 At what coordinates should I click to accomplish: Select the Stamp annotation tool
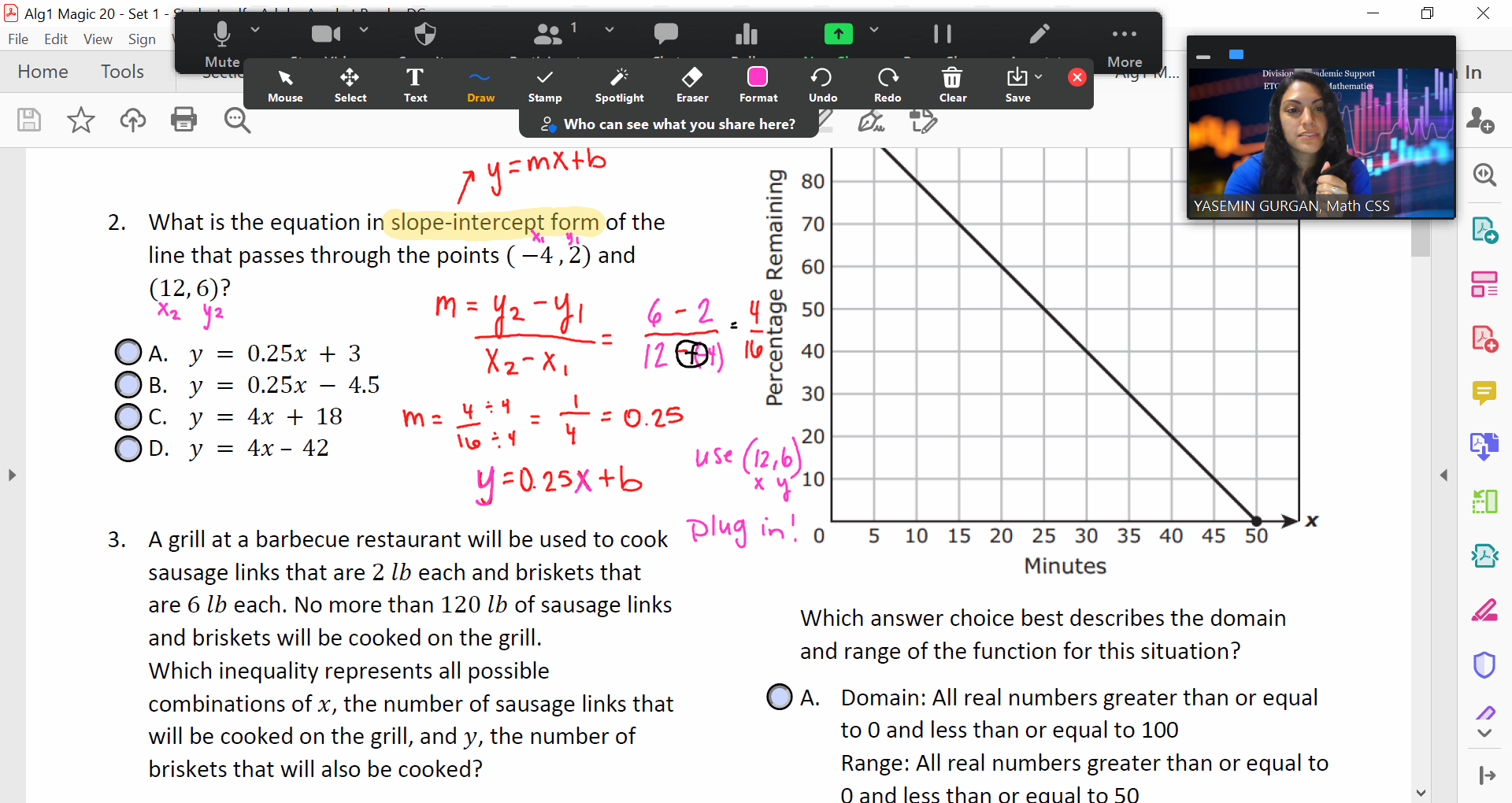[545, 84]
